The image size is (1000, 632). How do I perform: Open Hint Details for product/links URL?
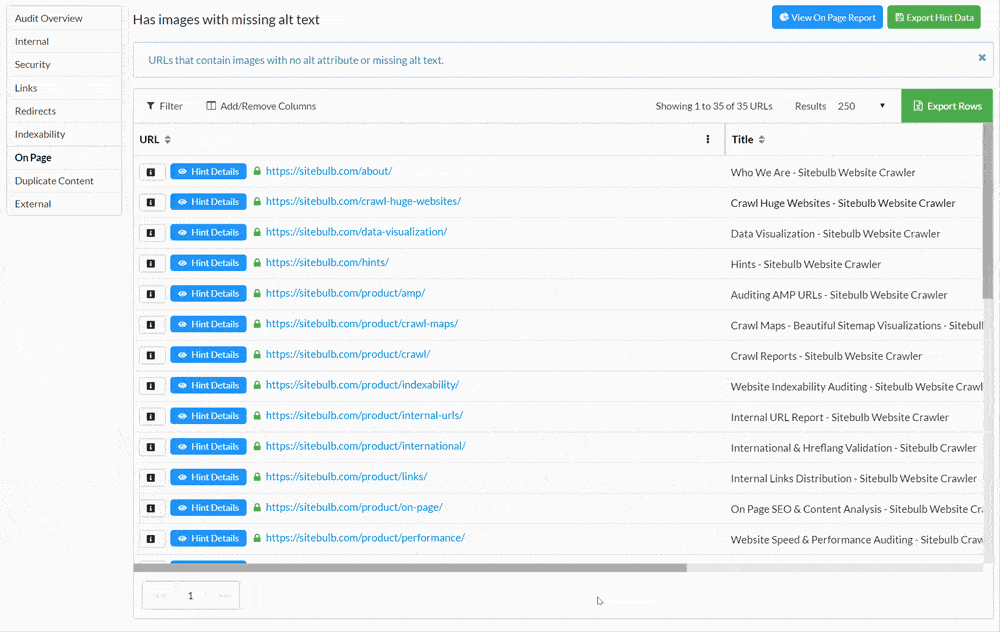209,478
